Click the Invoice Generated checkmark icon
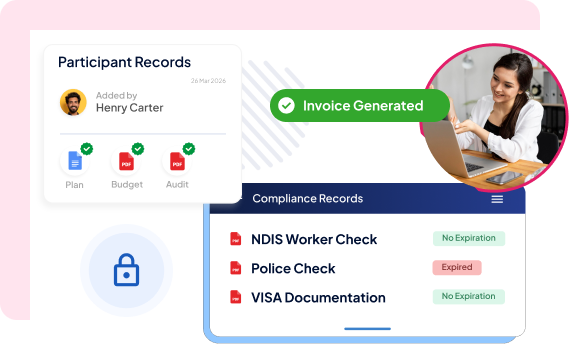The width and height of the screenshot is (580, 360). [286, 105]
